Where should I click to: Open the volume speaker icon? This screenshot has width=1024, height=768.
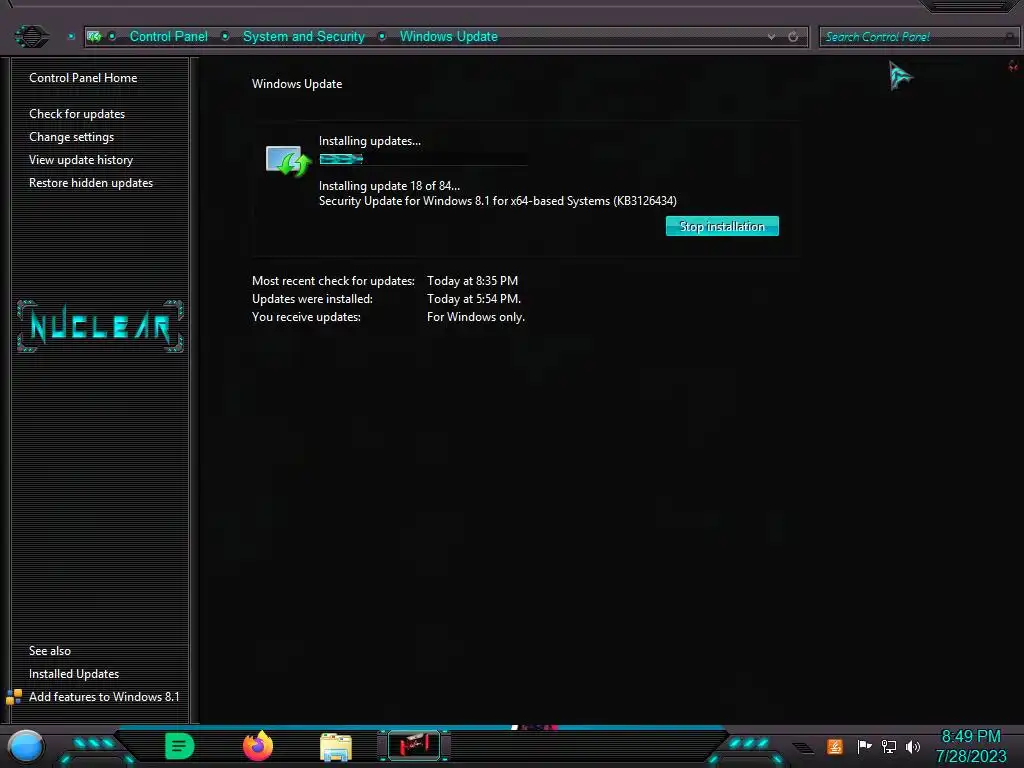(913, 746)
